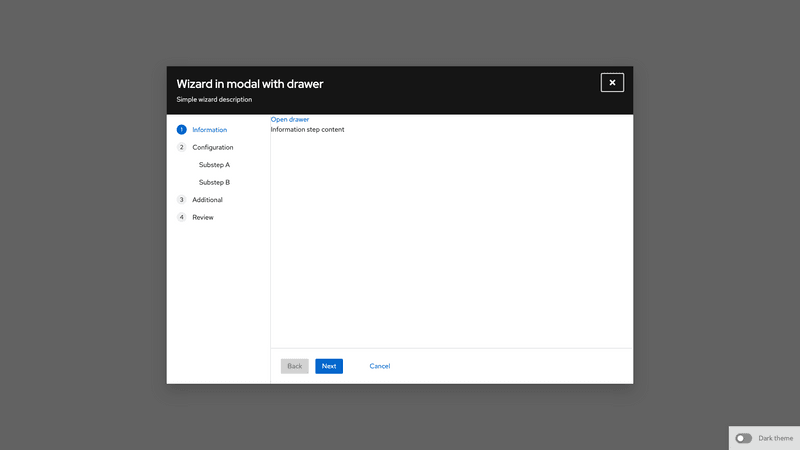800x450 pixels.
Task: Click the Dark theme label text
Action: [775, 438]
